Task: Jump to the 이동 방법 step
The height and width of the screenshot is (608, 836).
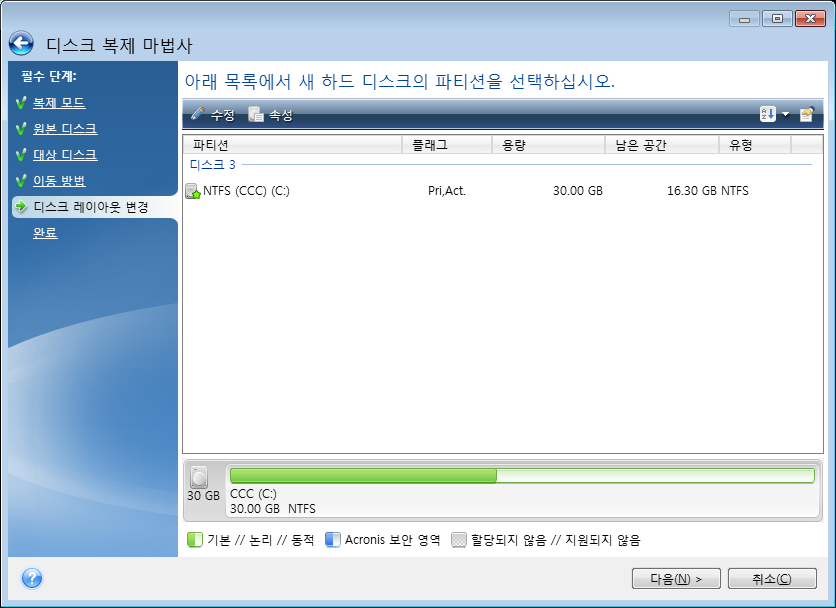Action: (x=59, y=181)
